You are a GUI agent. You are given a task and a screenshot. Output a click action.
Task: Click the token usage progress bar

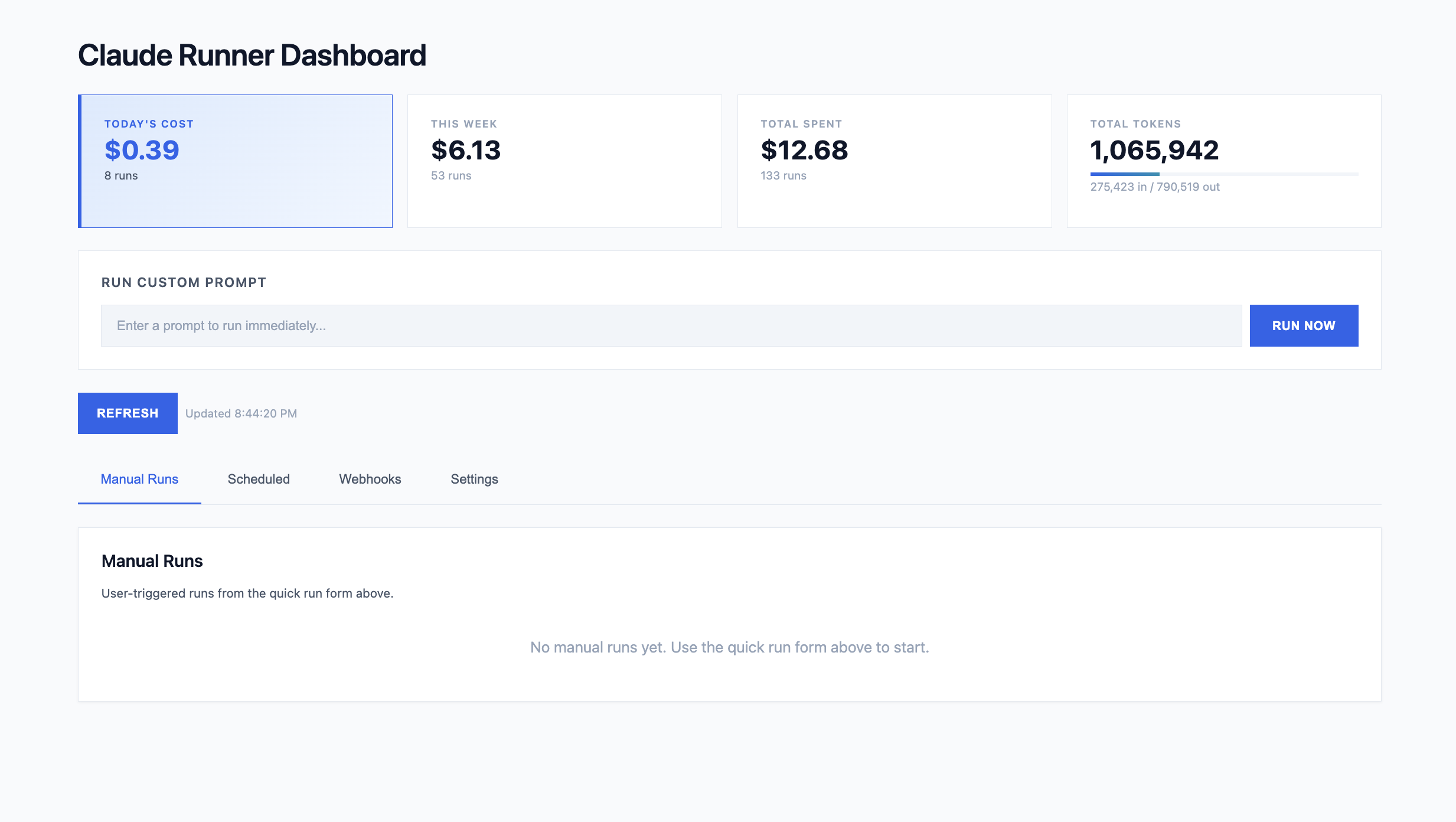click(x=1223, y=174)
